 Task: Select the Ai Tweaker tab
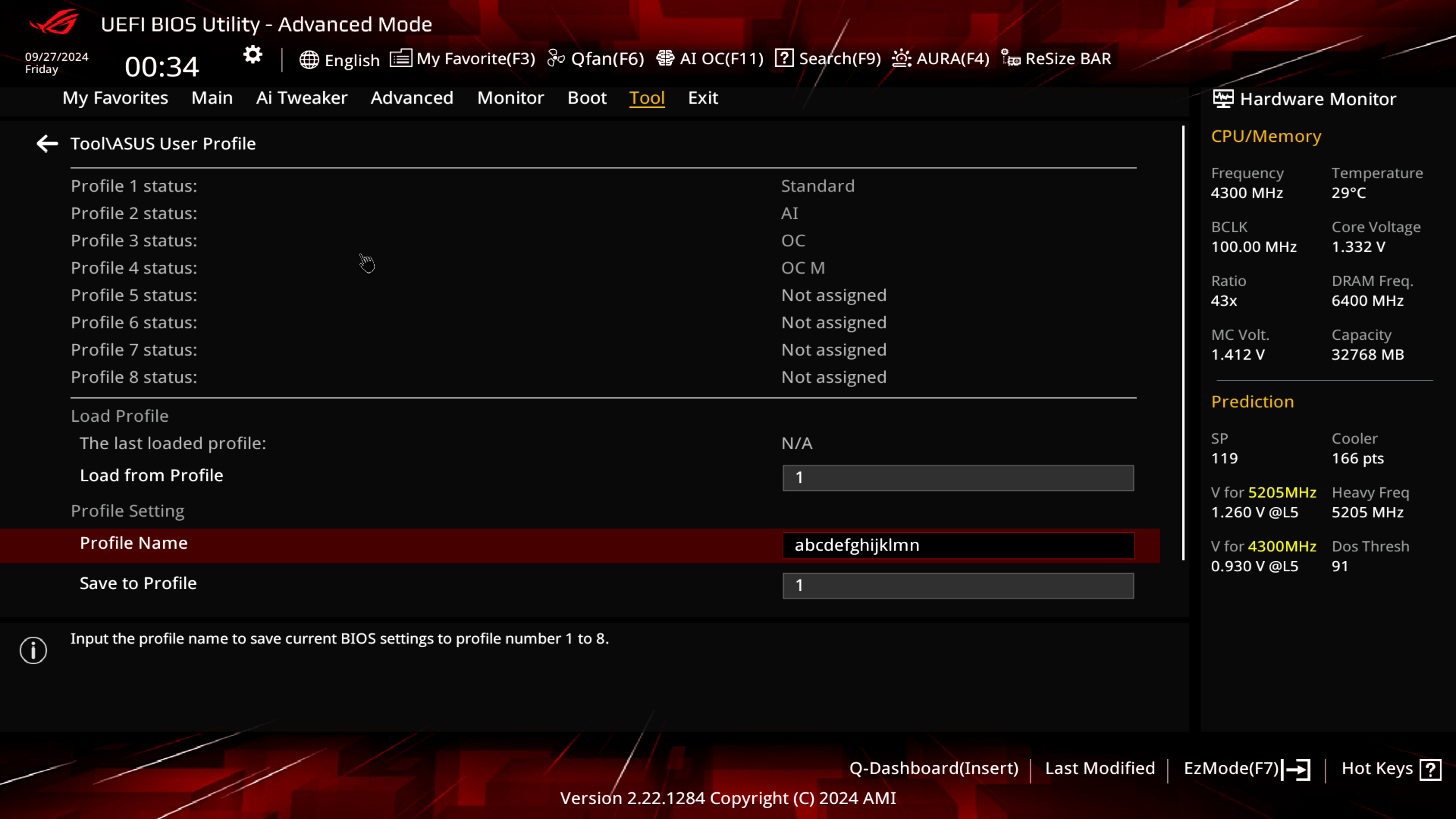point(301,97)
